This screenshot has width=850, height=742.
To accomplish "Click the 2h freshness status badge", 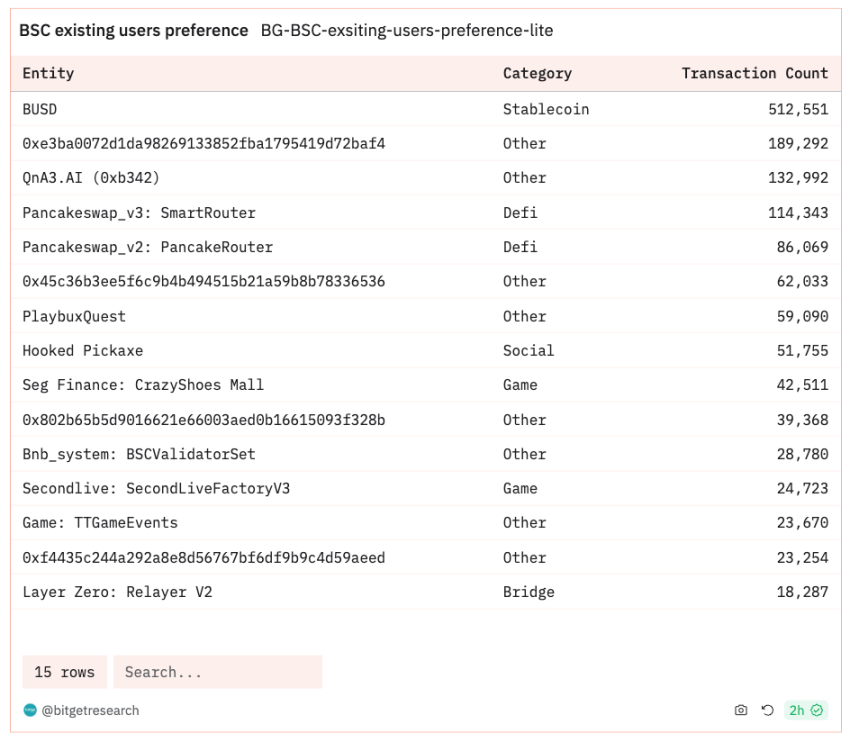I will (805, 710).
